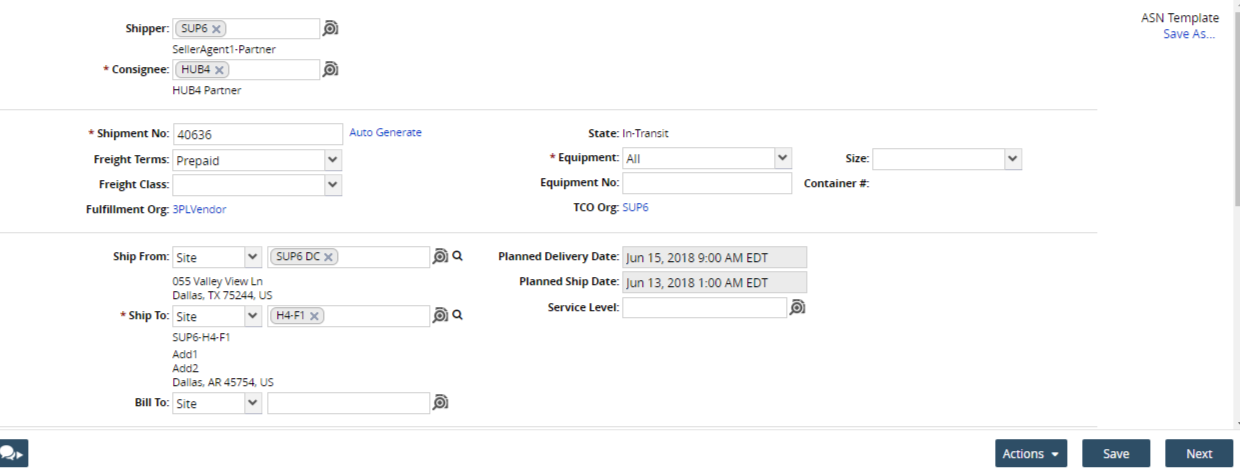The height and width of the screenshot is (470, 1240).
Task: Open the Service Level lookup picker icon
Action: pyautogui.click(x=797, y=308)
